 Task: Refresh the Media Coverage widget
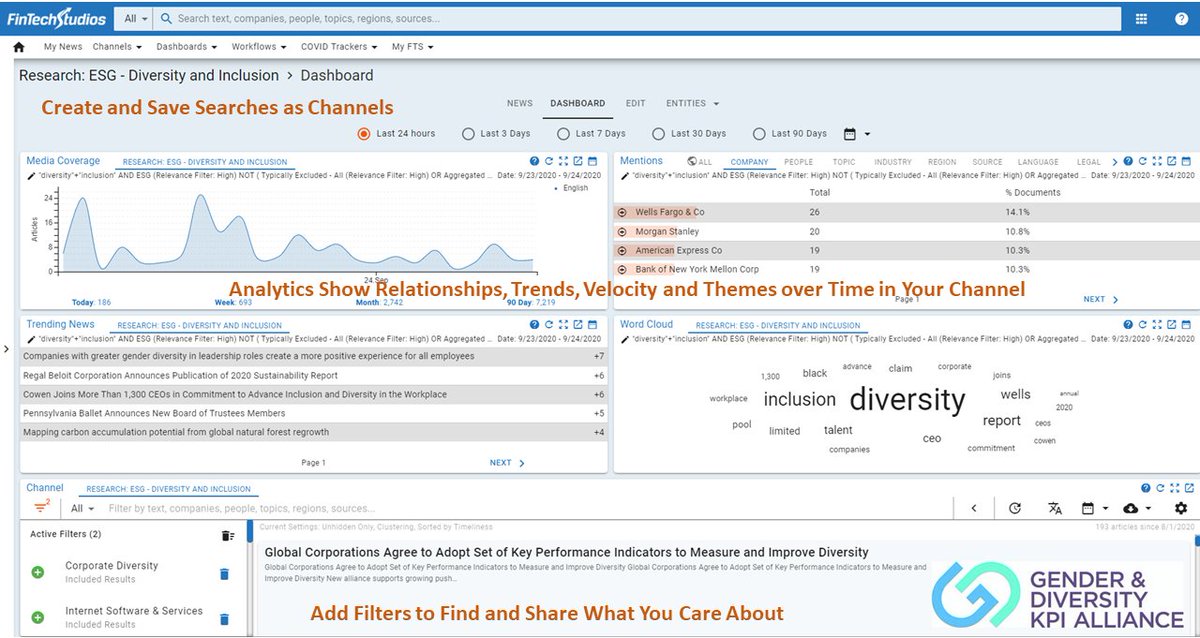pos(549,161)
